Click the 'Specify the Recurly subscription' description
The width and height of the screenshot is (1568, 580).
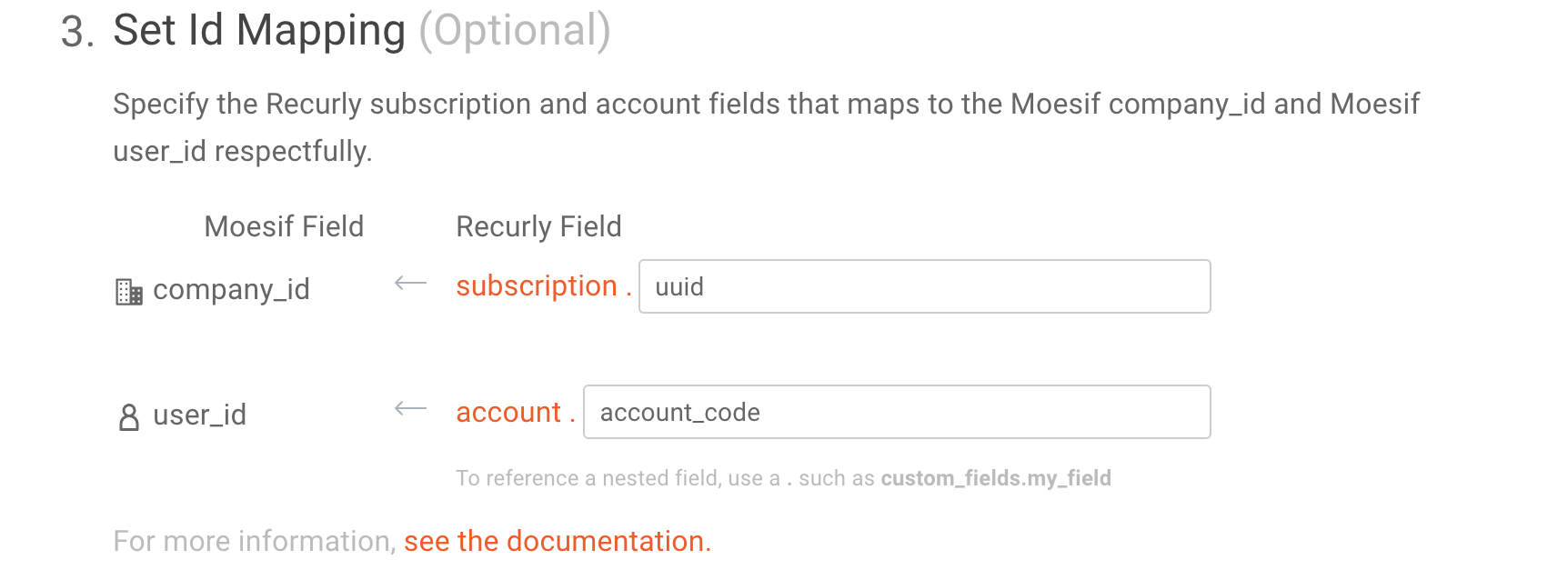766,105
